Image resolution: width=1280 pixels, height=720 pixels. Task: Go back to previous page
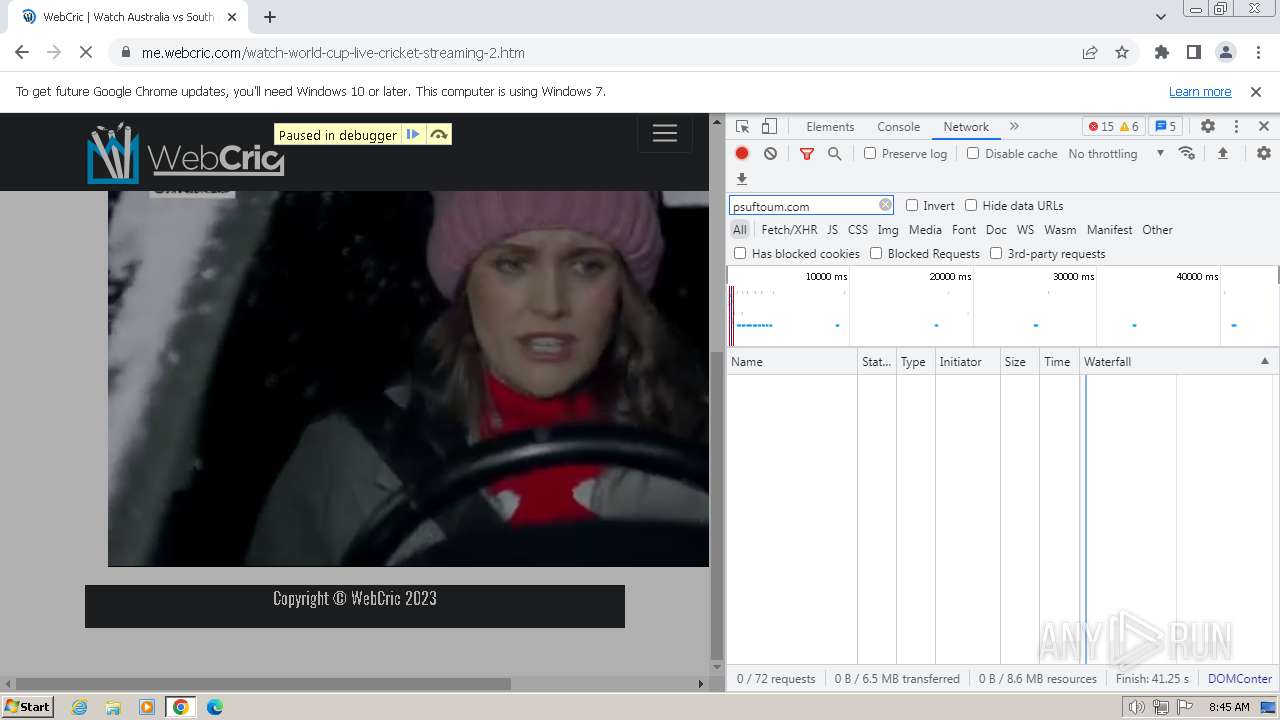pyautogui.click(x=22, y=53)
